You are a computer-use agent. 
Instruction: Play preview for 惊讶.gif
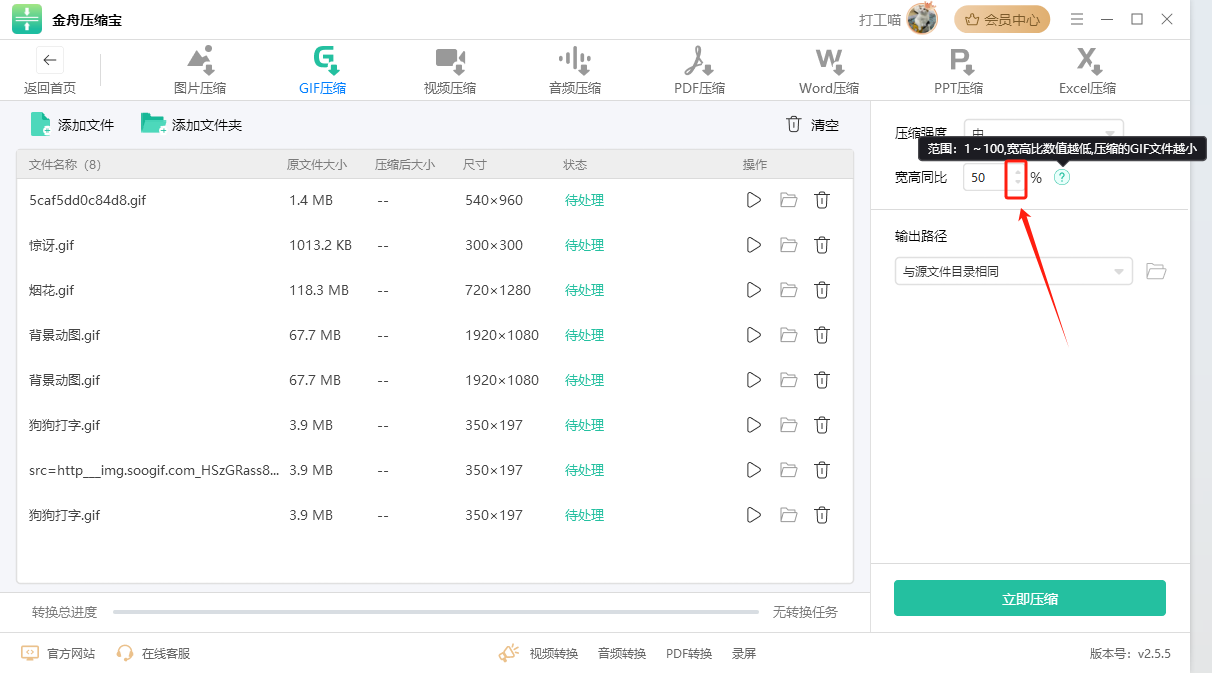pyautogui.click(x=754, y=245)
